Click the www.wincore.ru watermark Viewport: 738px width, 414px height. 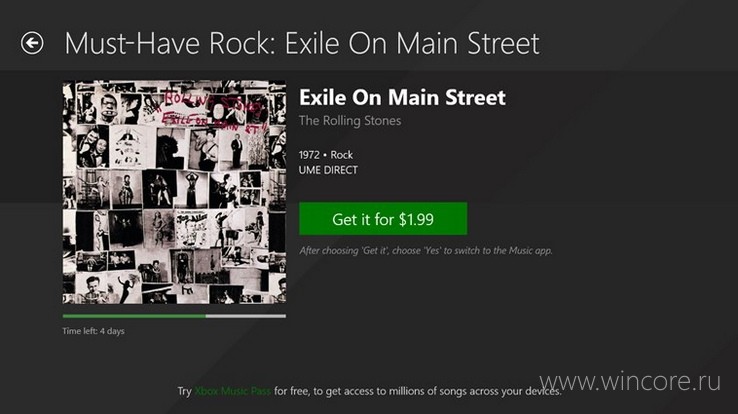point(630,381)
